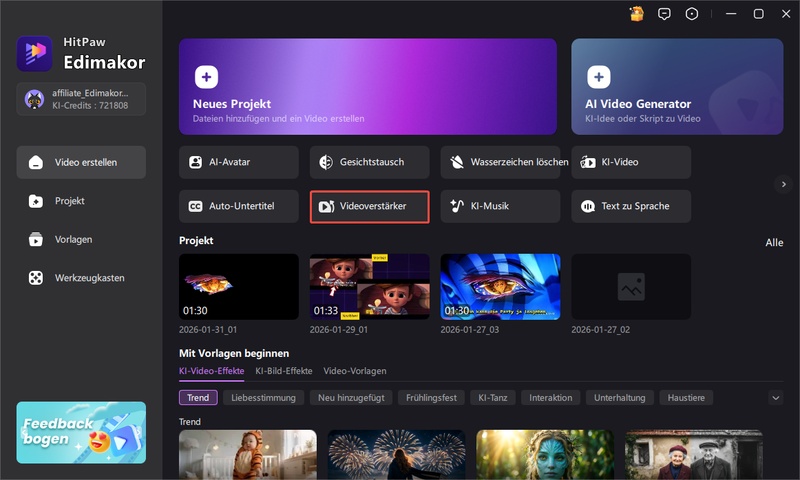Expand the category filter chevron
The image size is (800, 480).
pos(775,398)
